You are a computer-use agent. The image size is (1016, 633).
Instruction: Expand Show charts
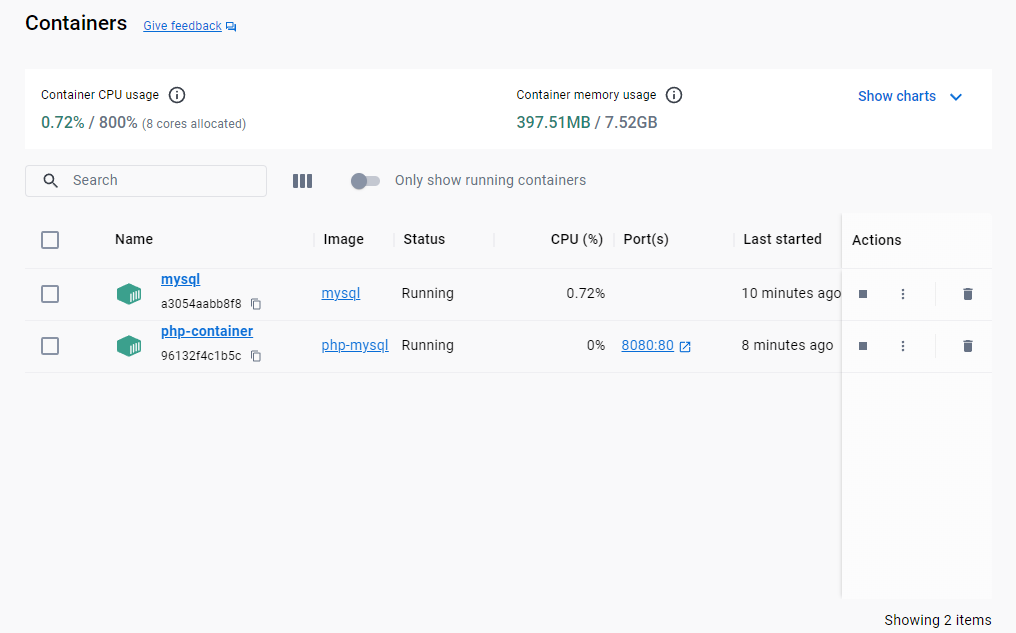910,97
